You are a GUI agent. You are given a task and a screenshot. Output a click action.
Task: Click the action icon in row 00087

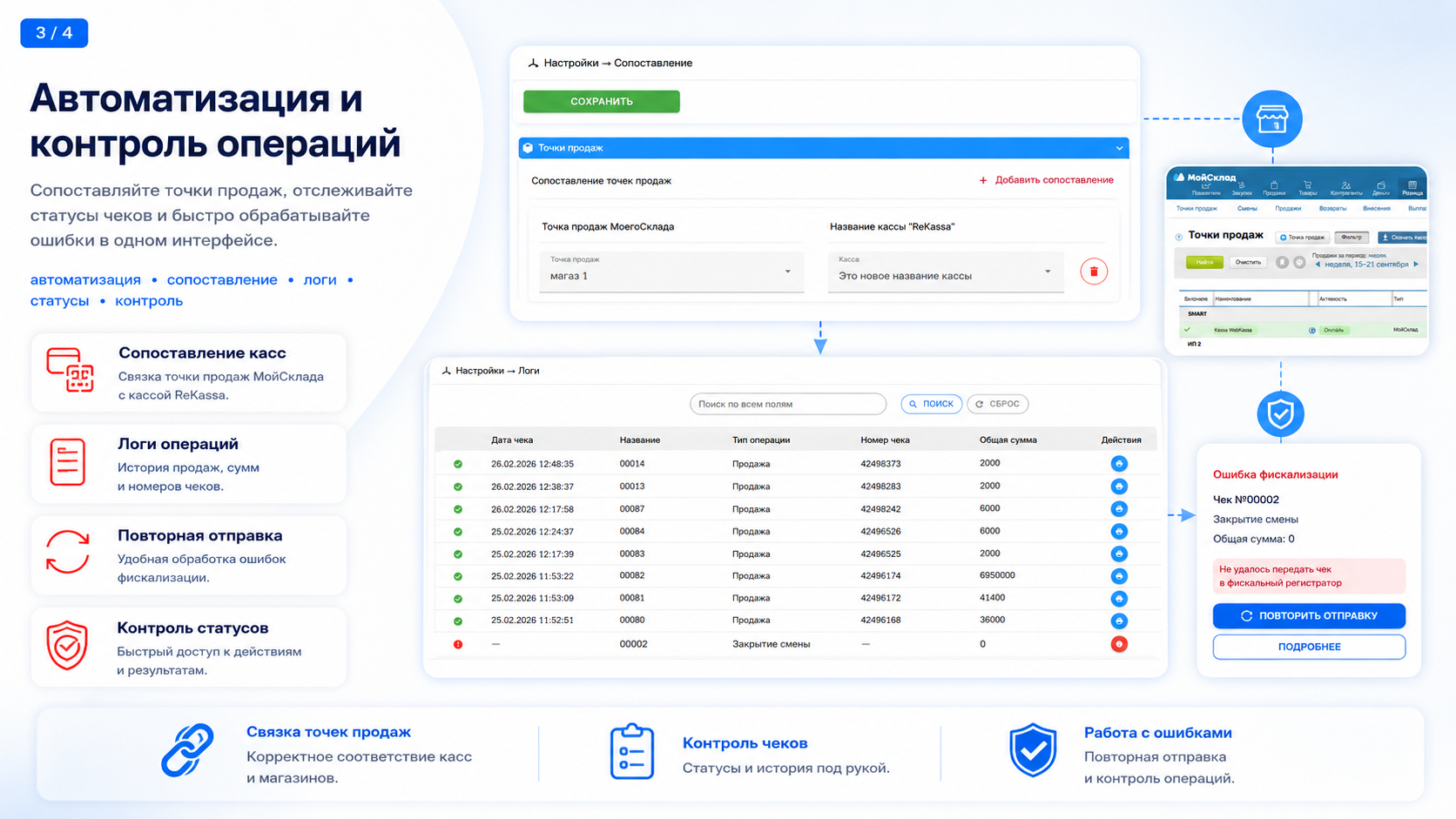(1119, 509)
